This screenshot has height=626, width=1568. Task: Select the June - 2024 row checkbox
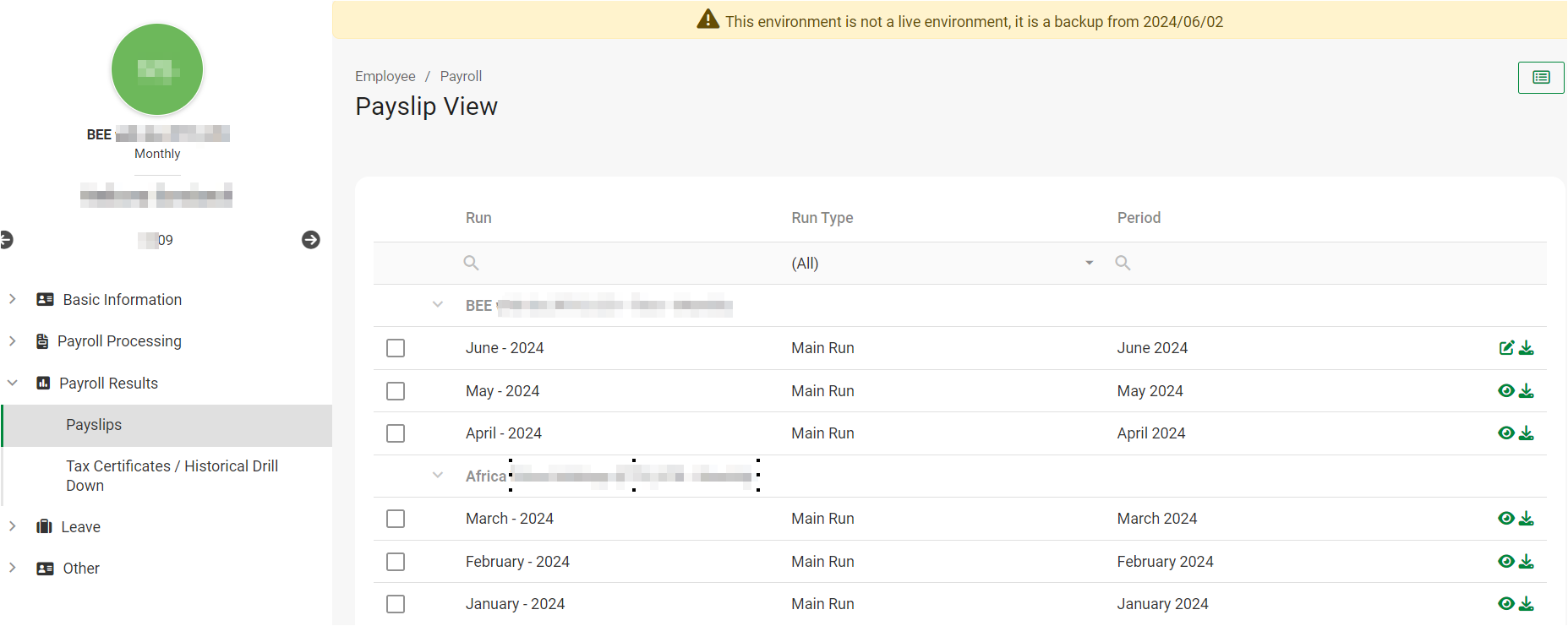point(396,348)
